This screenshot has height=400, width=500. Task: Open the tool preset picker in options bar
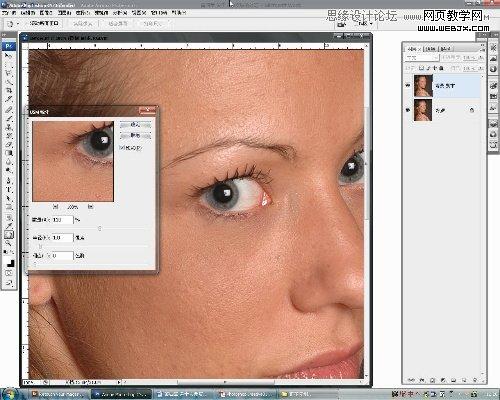[x=12, y=24]
